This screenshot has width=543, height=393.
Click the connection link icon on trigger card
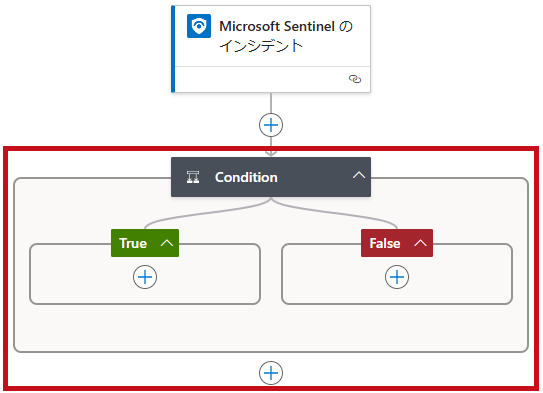click(x=355, y=79)
